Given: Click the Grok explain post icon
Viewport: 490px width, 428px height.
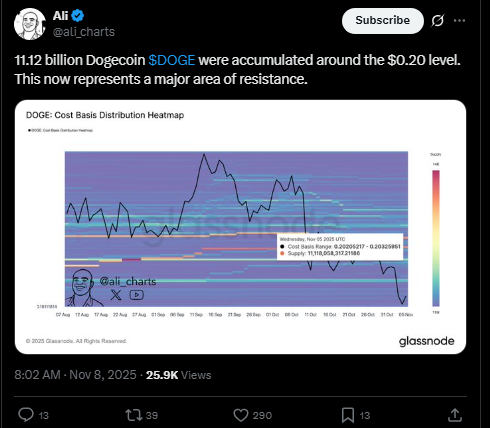Looking at the screenshot, I should pos(437,21).
